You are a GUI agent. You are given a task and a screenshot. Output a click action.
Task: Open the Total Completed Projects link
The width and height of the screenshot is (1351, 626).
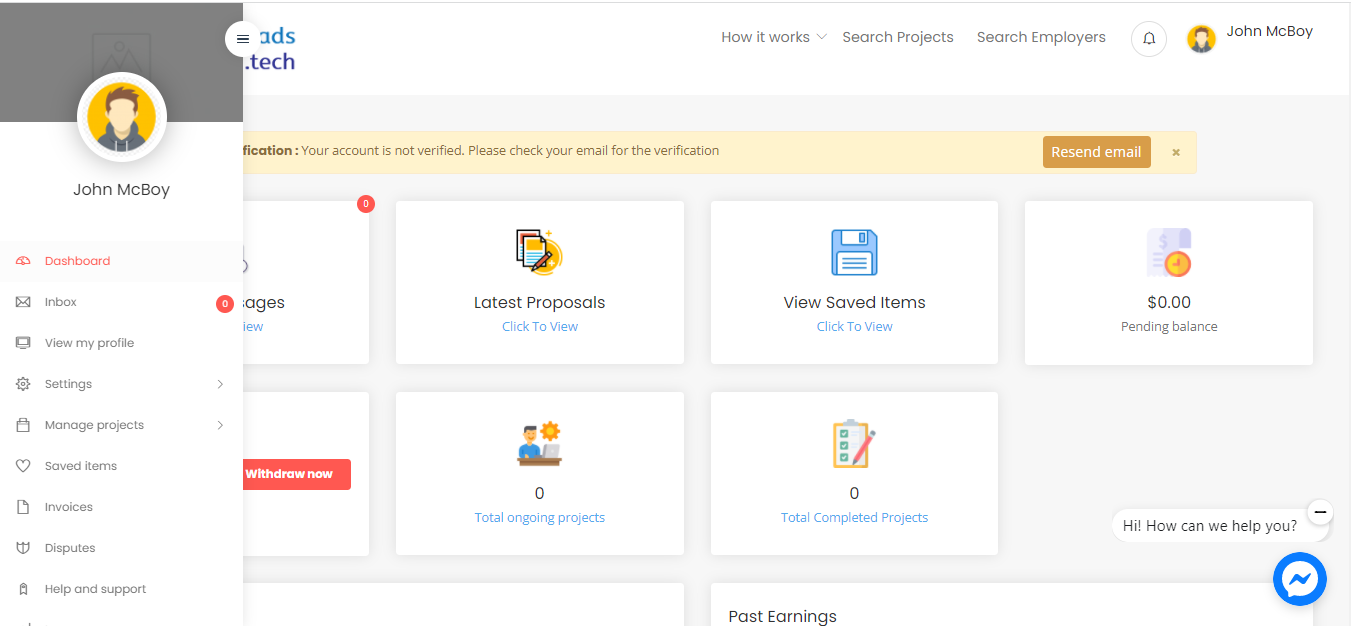tap(854, 517)
